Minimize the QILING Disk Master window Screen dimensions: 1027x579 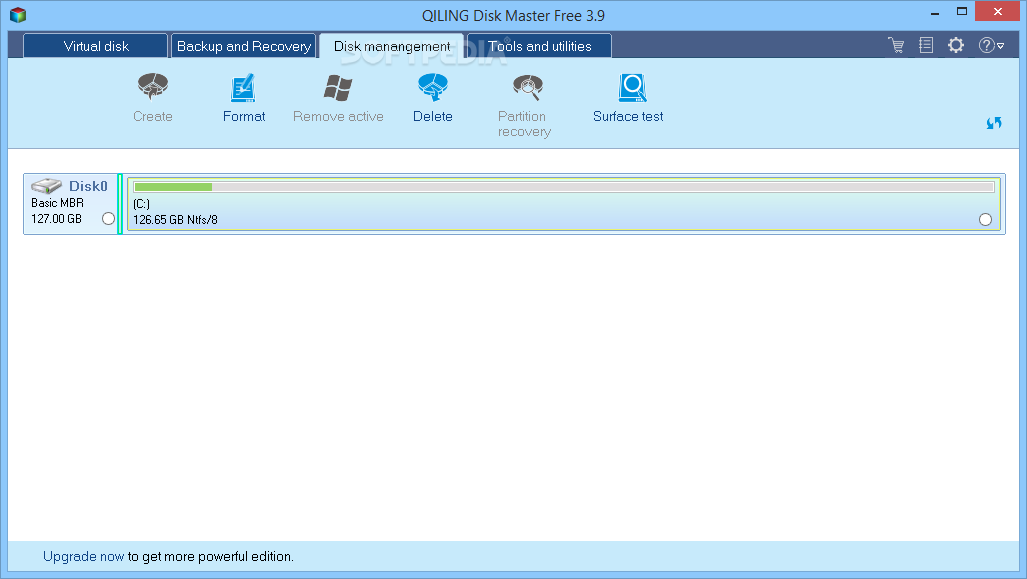click(x=935, y=12)
